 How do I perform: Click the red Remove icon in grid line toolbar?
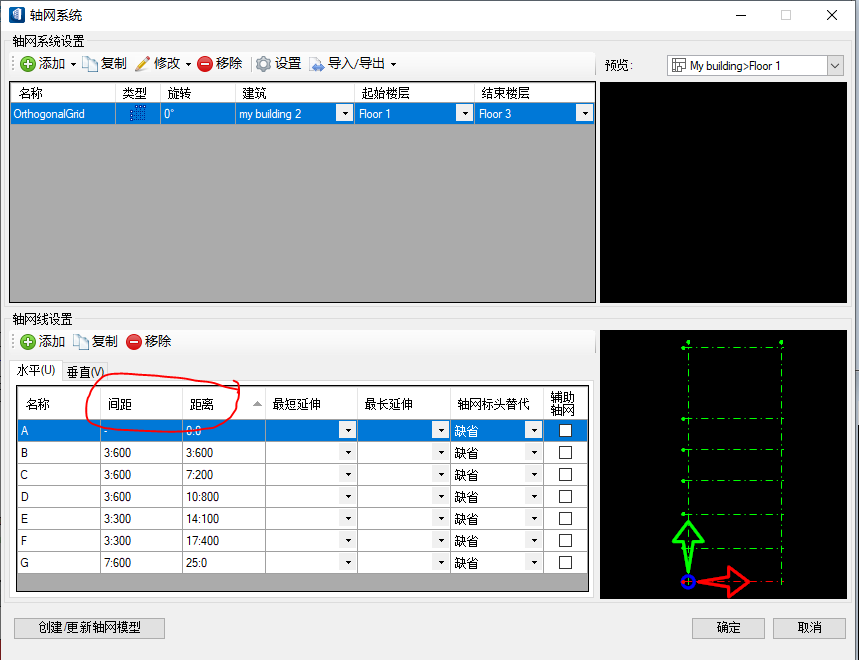[x=134, y=342]
